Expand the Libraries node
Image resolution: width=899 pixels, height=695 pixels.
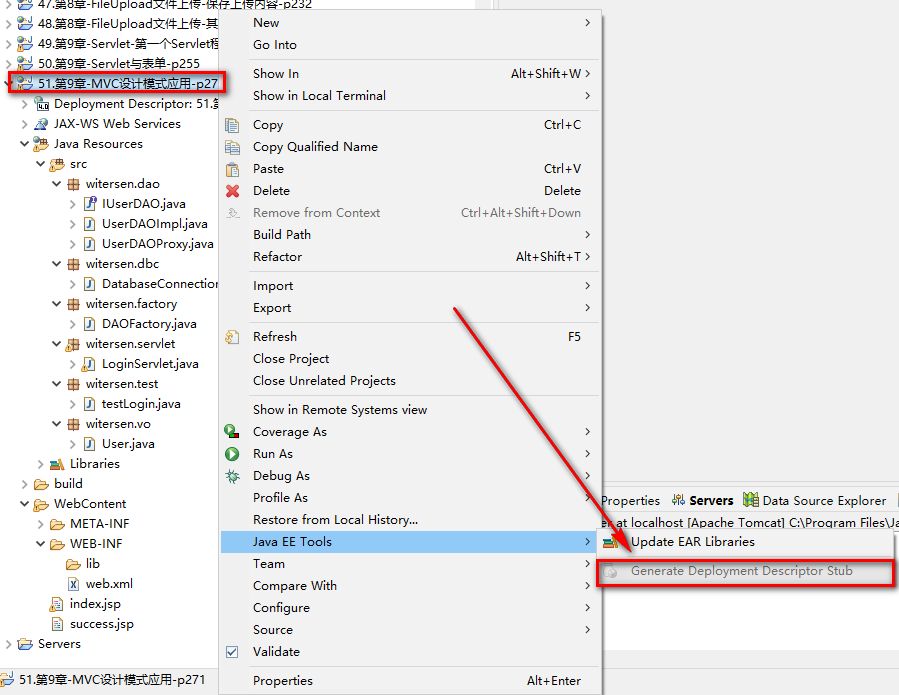click(41, 464)
